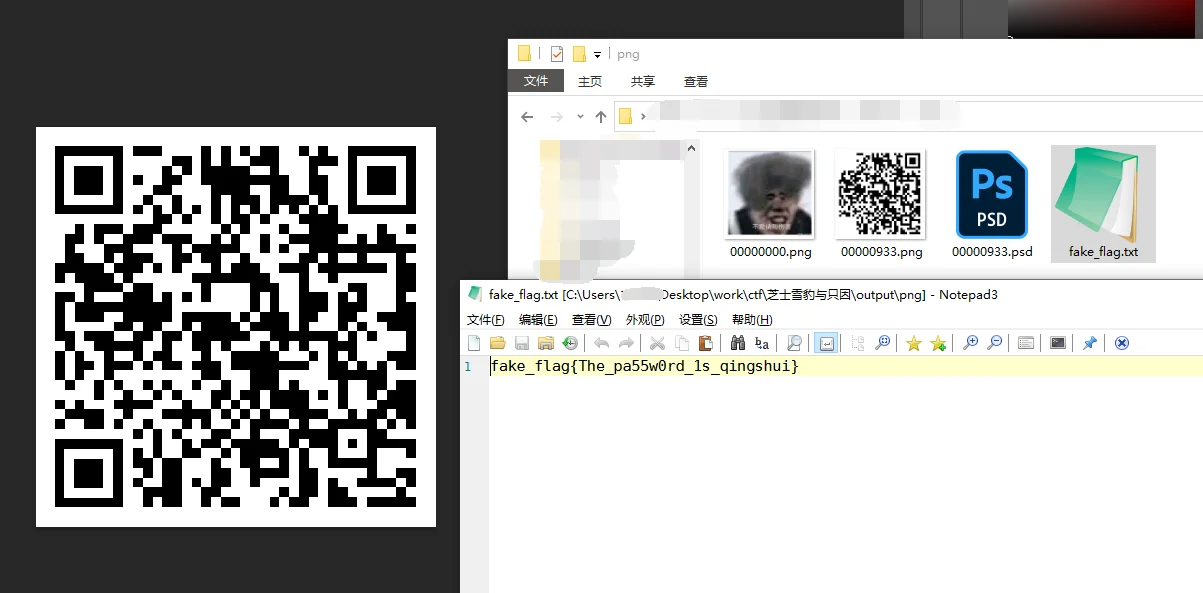Click the Cut scissors icon
The height and width of the screenshot is (593, 1203).
[657, 343]
